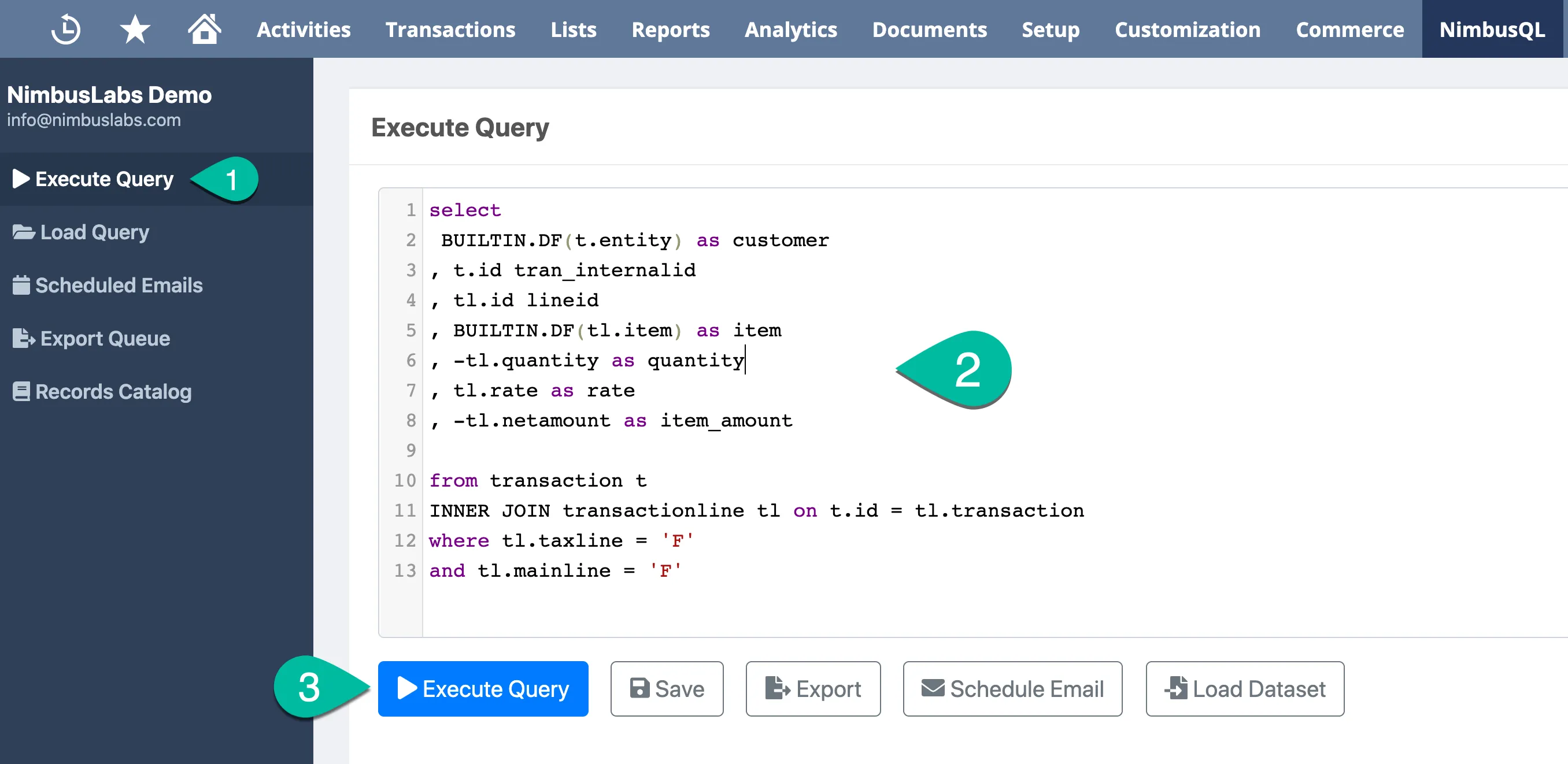Click the envelope icon on Schedule Email
This screenshot has width=1568, height=764.
[933, 688]
